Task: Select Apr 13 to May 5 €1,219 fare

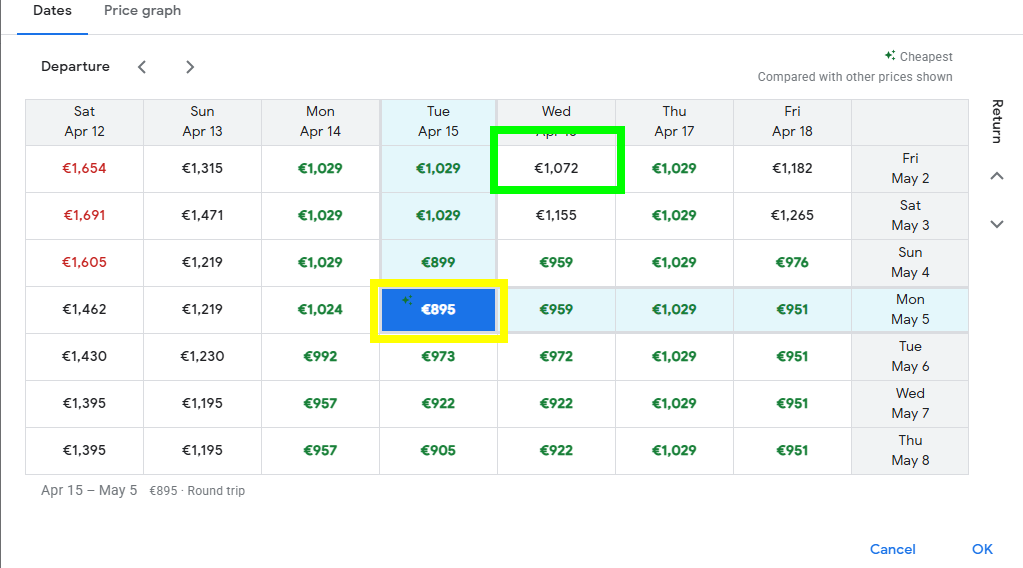Action: point(202,309)
